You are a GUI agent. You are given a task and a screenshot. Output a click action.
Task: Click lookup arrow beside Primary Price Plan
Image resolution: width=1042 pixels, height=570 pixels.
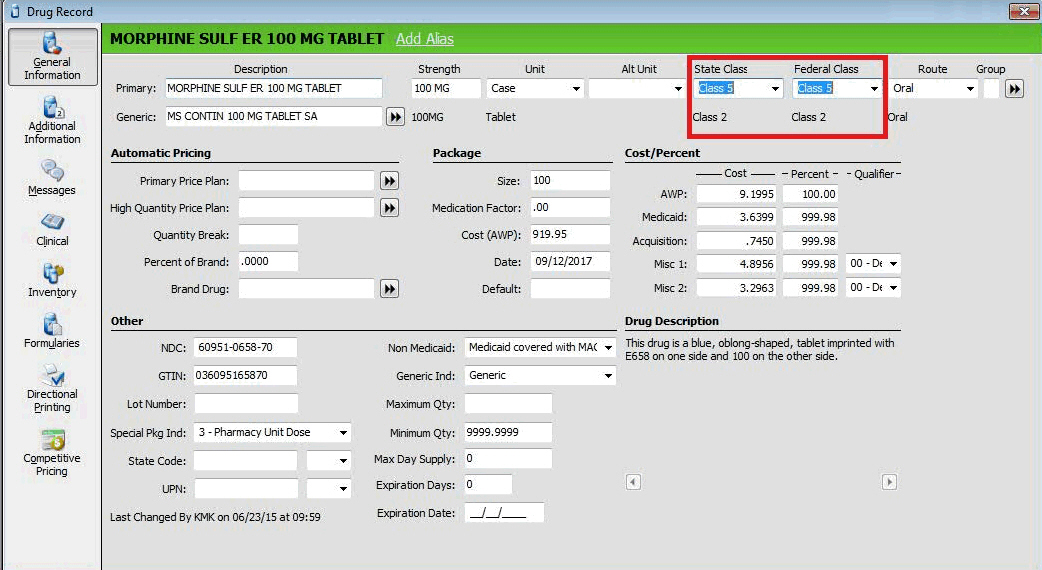point(390,181)
